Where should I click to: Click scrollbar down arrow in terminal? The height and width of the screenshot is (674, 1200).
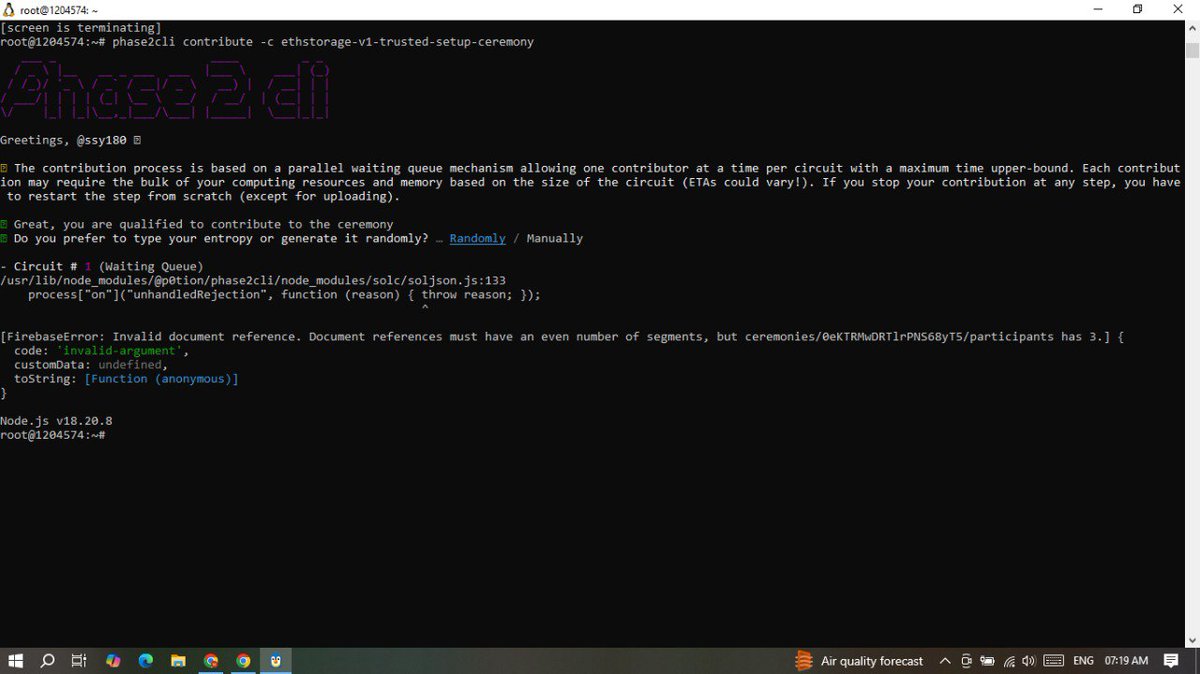click(x=1192, y=640)
